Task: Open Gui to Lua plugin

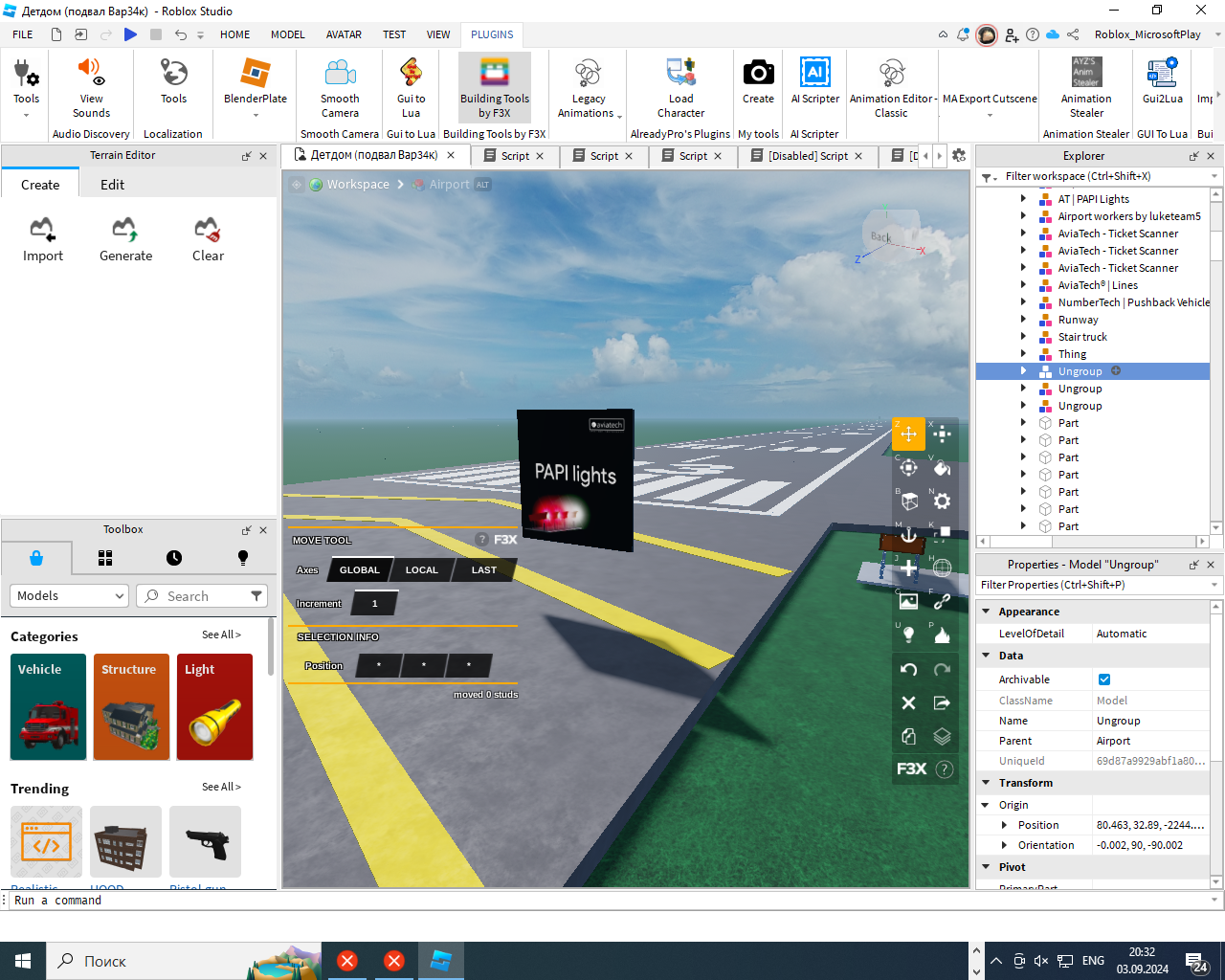Action: (411, 87)
